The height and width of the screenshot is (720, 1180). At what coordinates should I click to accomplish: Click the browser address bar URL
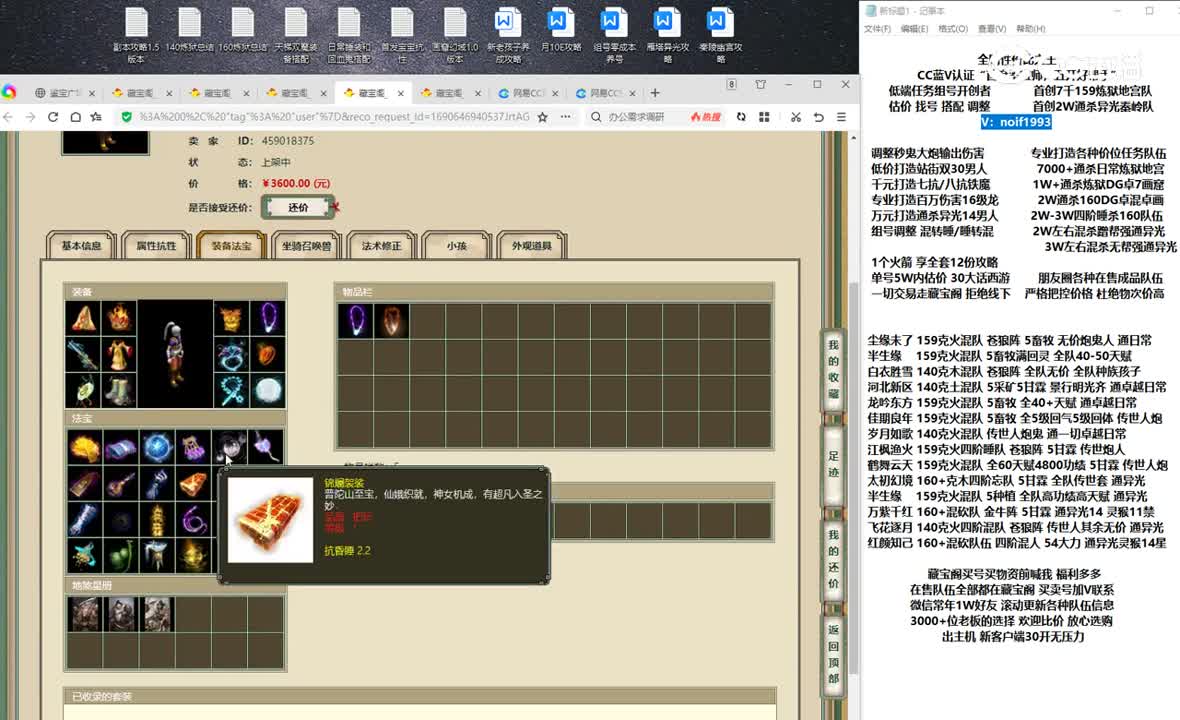(334, 117)
